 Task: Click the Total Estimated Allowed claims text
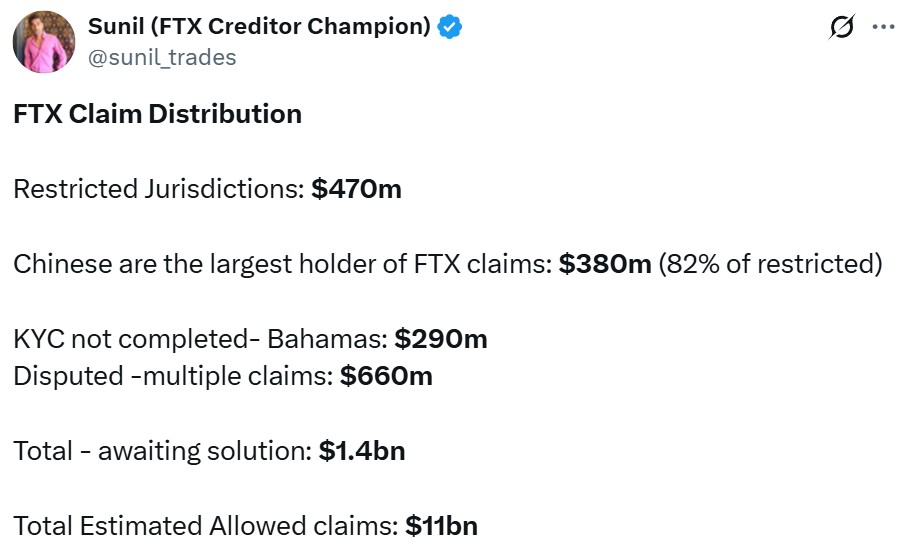(205, 526)
